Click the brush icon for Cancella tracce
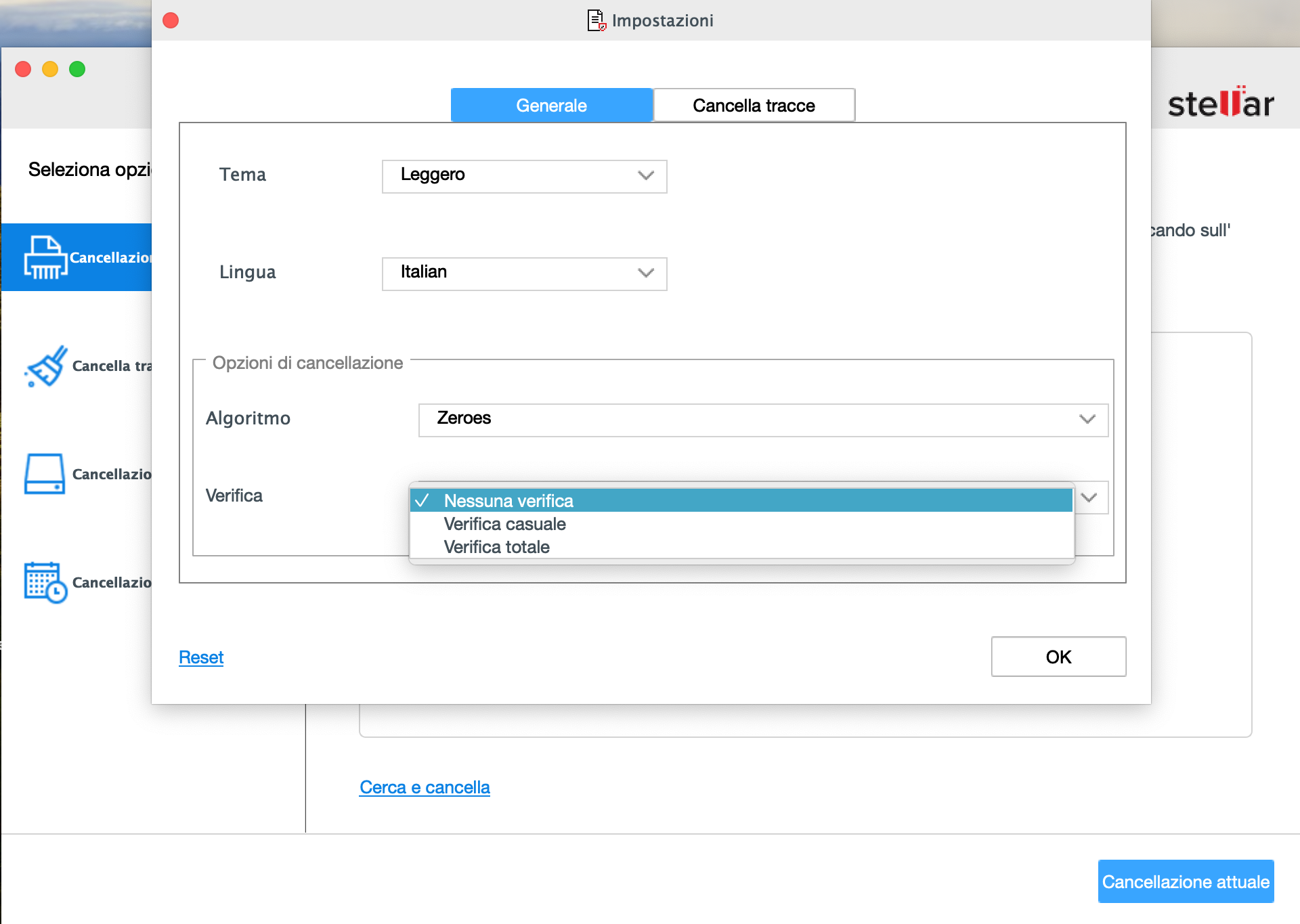Viewport: 1300px width, 924px height. (46, 366)
